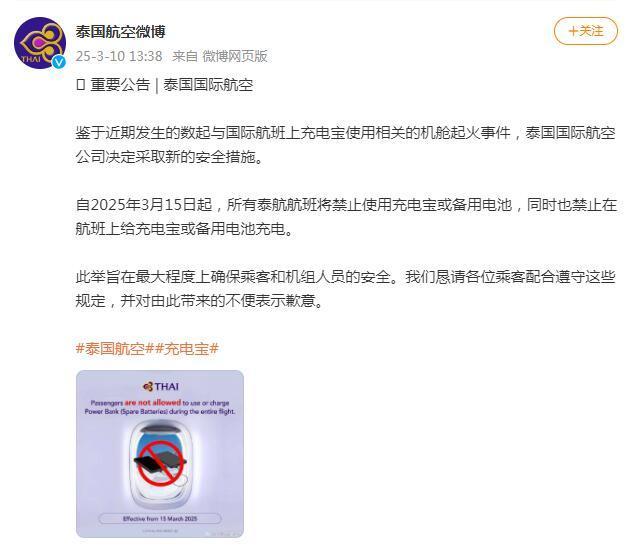Click the 微博网页版 source link
This screenshot has height=546, width=634.
coord(235,56)
